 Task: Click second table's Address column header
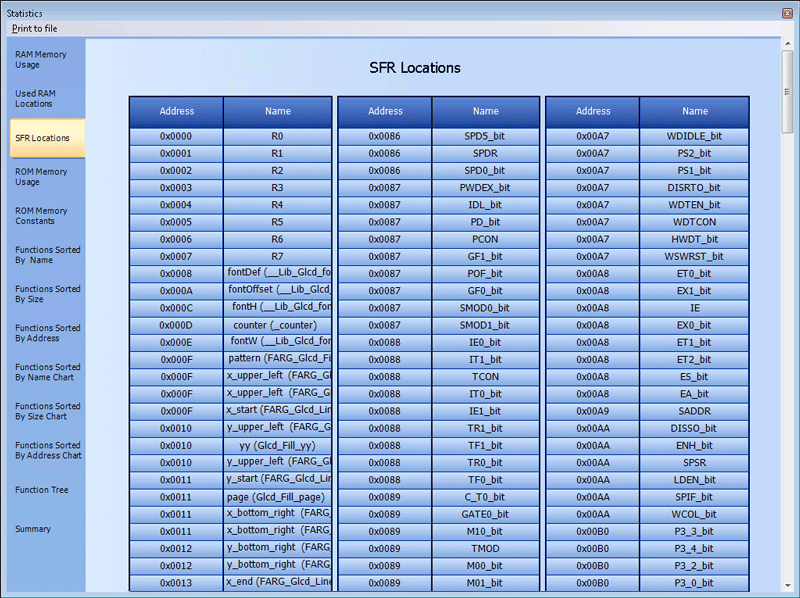[385, 112]
